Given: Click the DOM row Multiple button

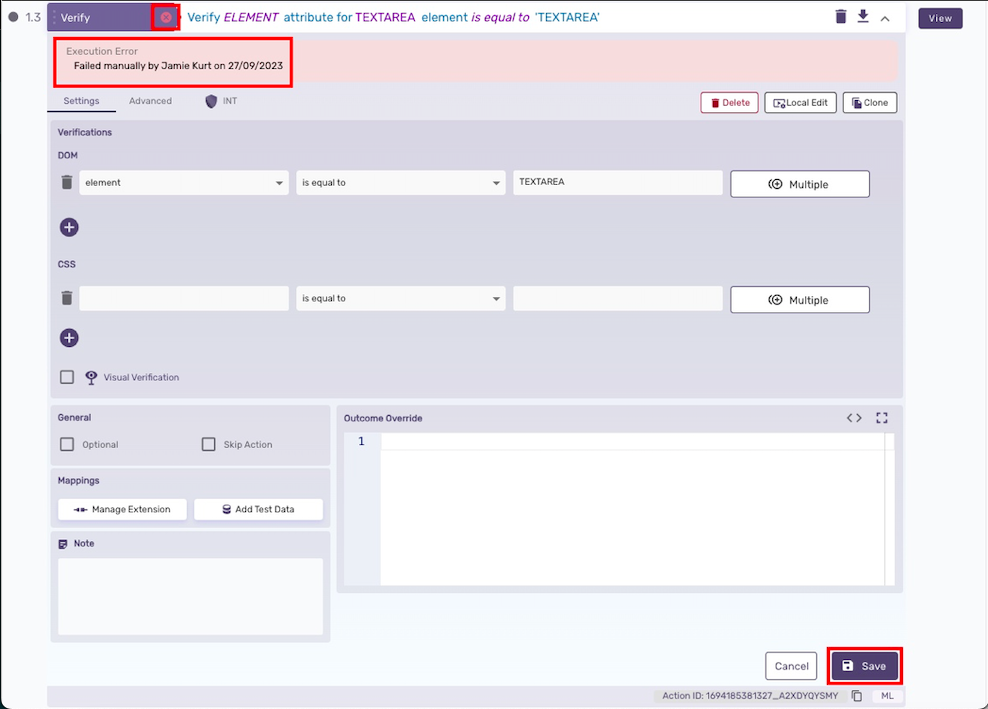Looking at the screenshot, I should click(x=800, y=184).
